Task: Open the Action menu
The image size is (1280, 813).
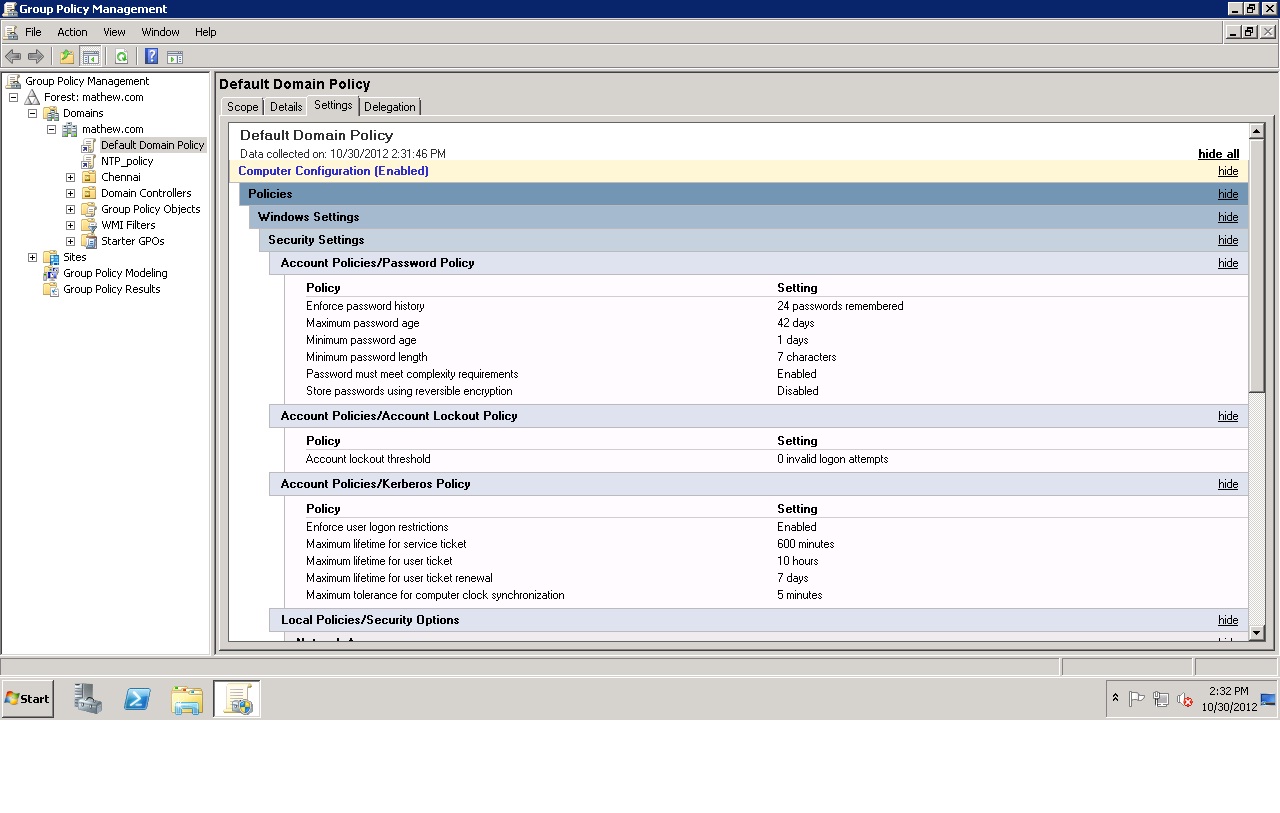Action: [71, 31]
